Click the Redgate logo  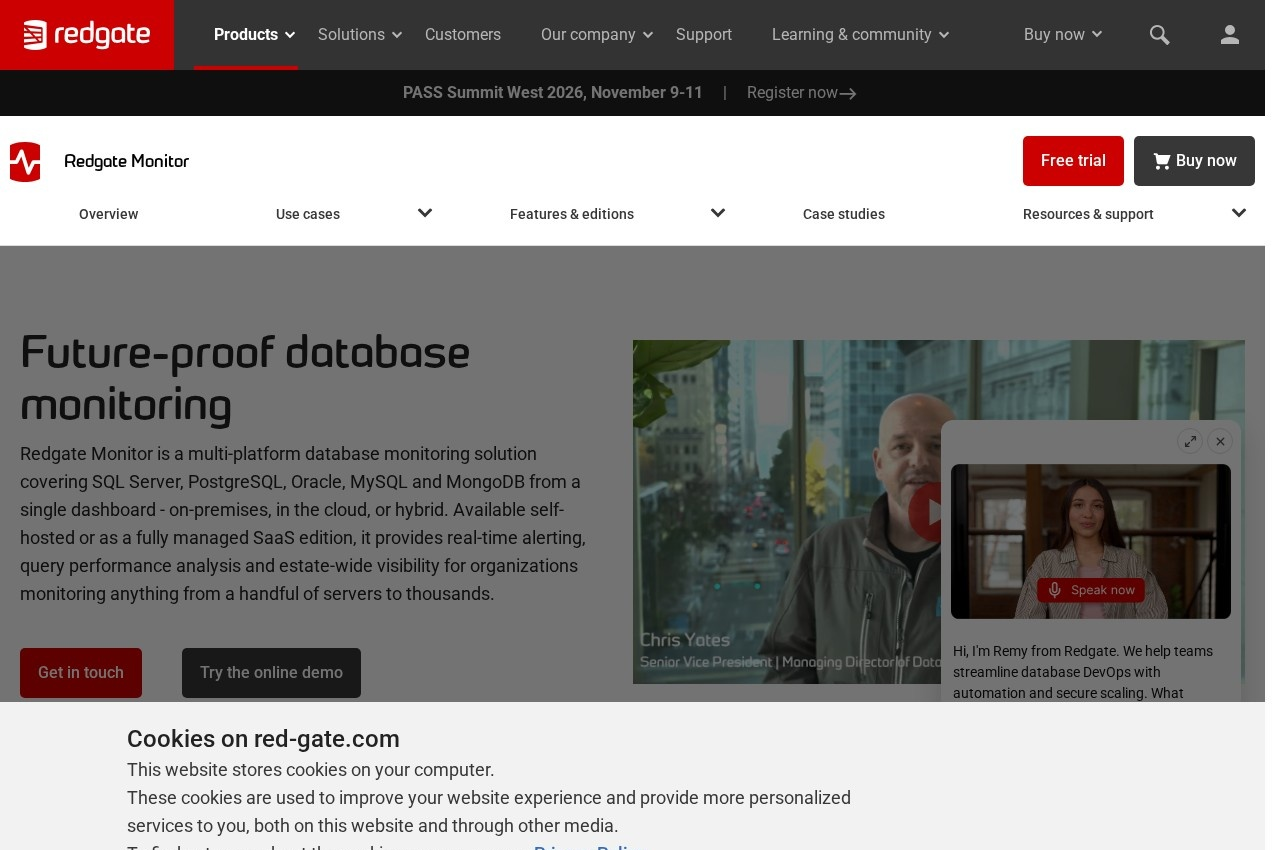pyautogui.click(x=87, y=35)
